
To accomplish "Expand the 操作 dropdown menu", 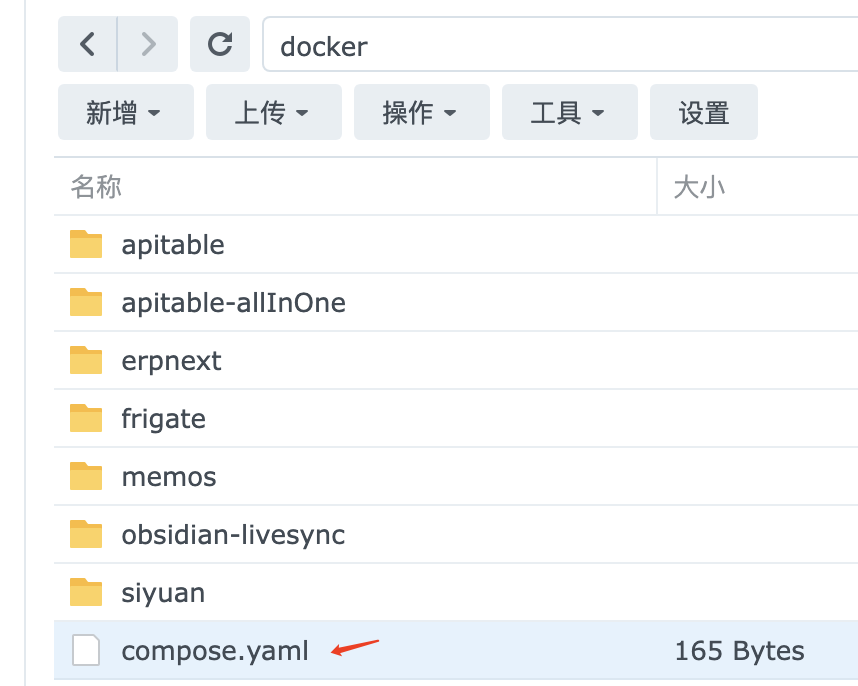I will [420, 113].
